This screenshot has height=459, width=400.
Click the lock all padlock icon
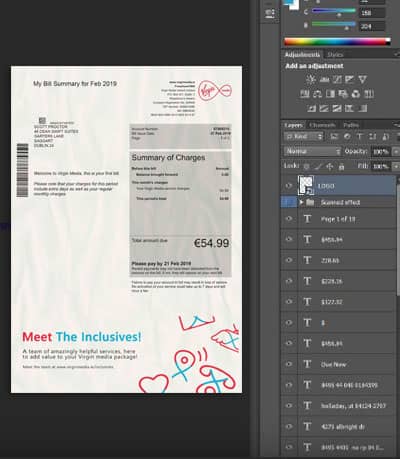[x=341, y=166]
